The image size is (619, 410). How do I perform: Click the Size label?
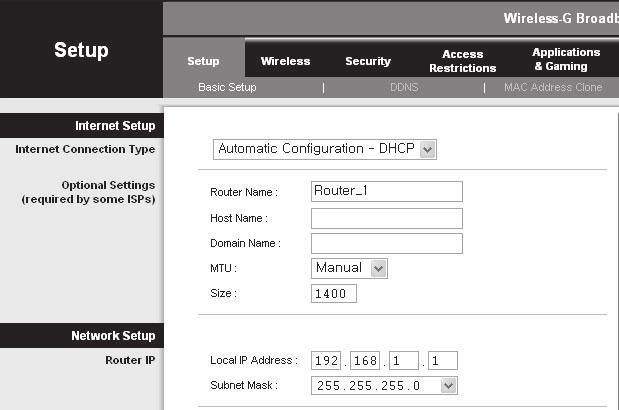(223, 294)
